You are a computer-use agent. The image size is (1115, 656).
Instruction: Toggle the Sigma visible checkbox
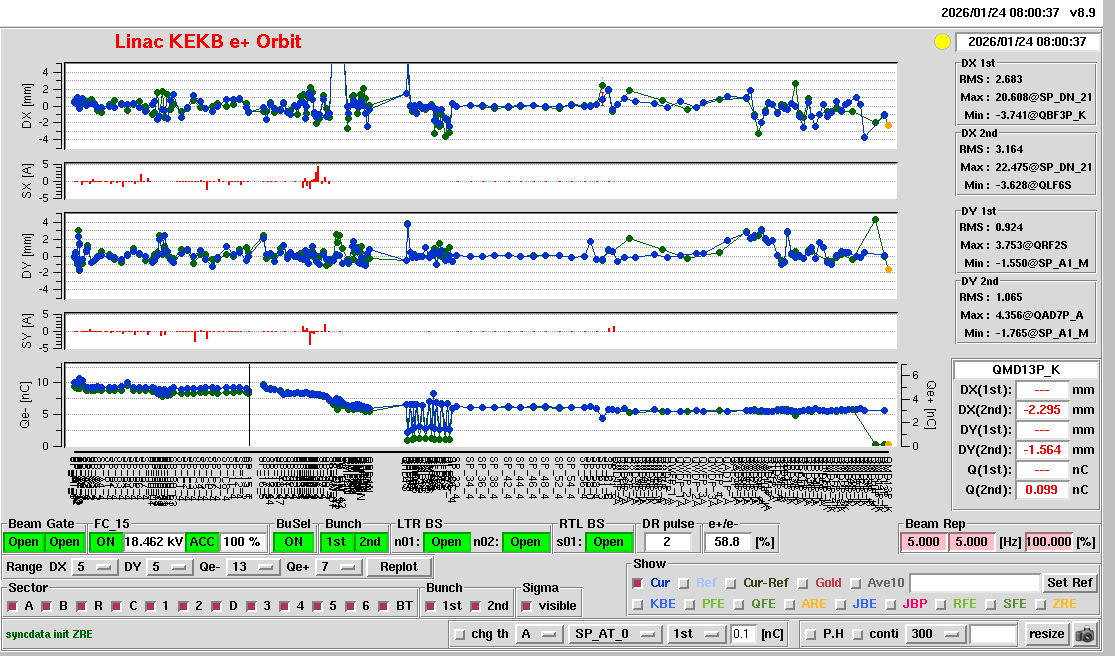click(527, 606)
